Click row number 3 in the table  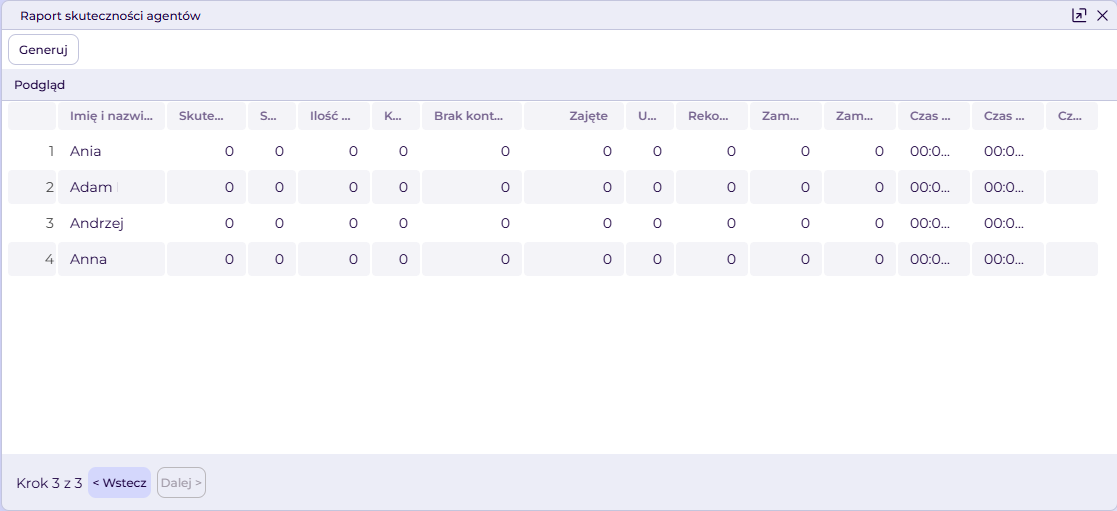[x=32, y=223]
